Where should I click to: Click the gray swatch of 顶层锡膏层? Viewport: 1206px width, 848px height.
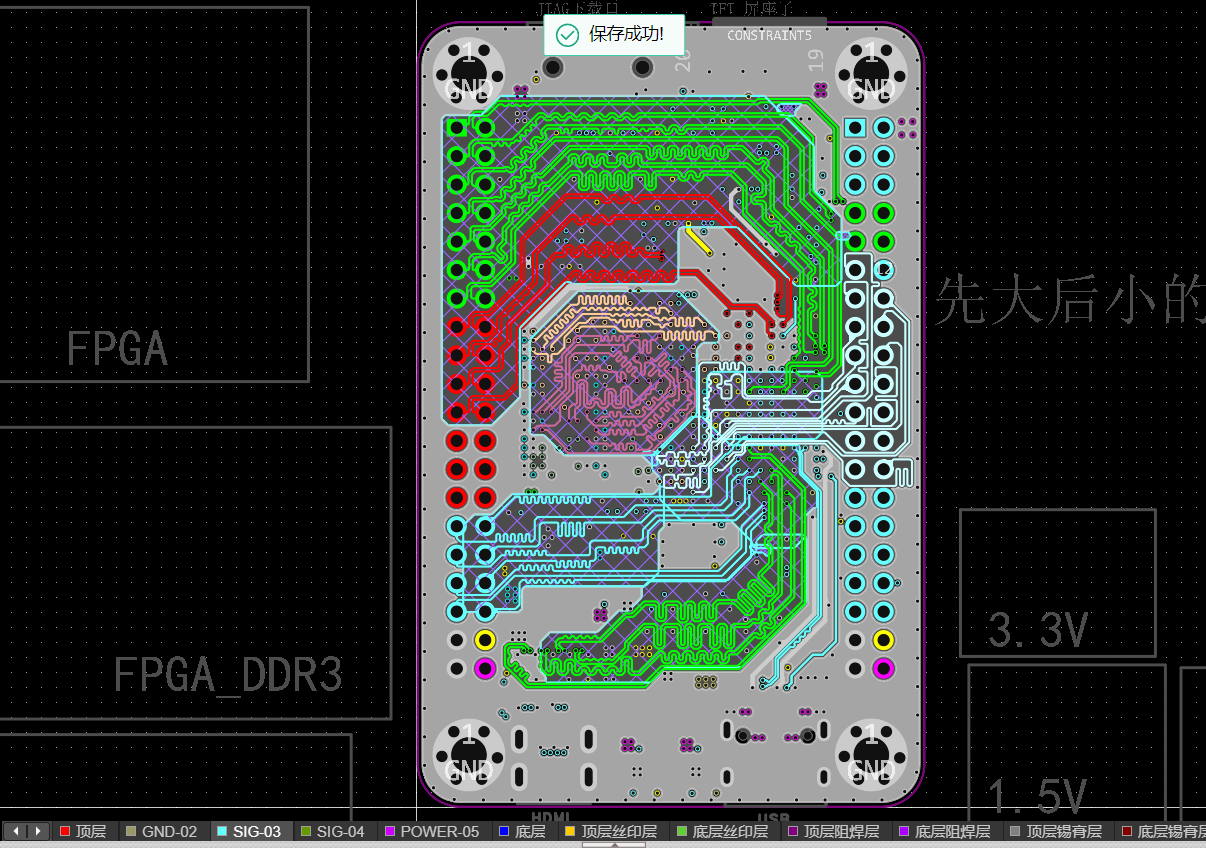tap(1016, 831)
